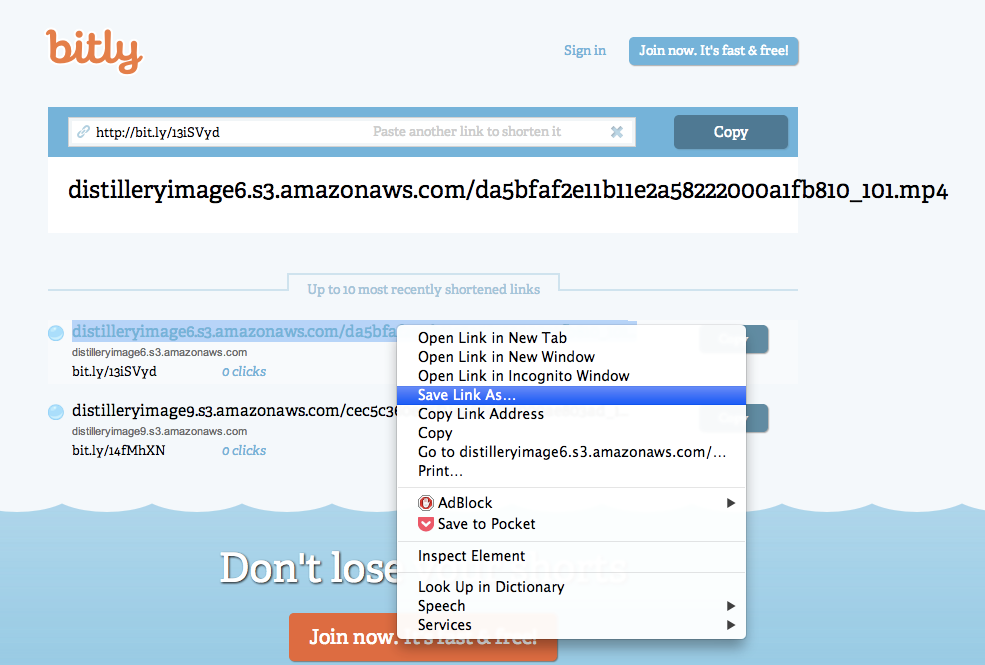The image size is (985, 665).
Task: View 0 clicks for bit.ly/13iSVyd
Action: click(x=244, y=371)
